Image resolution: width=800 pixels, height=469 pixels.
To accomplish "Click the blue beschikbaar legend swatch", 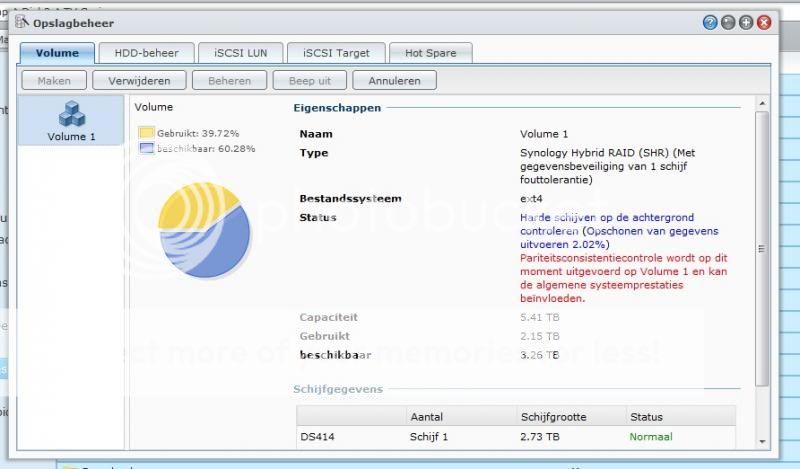I will click(x=146, y=148).
